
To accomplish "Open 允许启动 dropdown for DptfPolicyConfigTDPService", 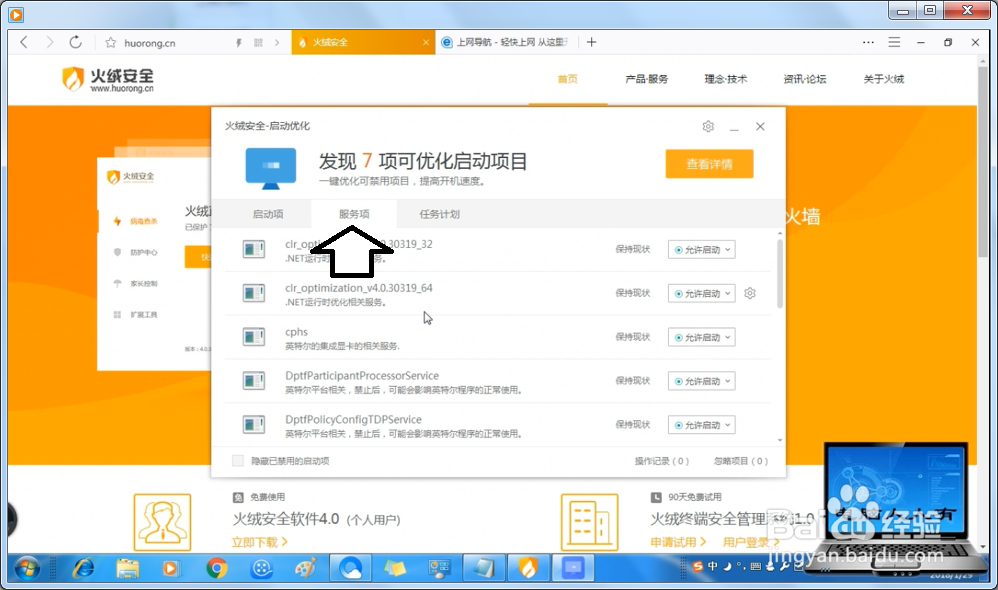I will [x=701, y=425].
